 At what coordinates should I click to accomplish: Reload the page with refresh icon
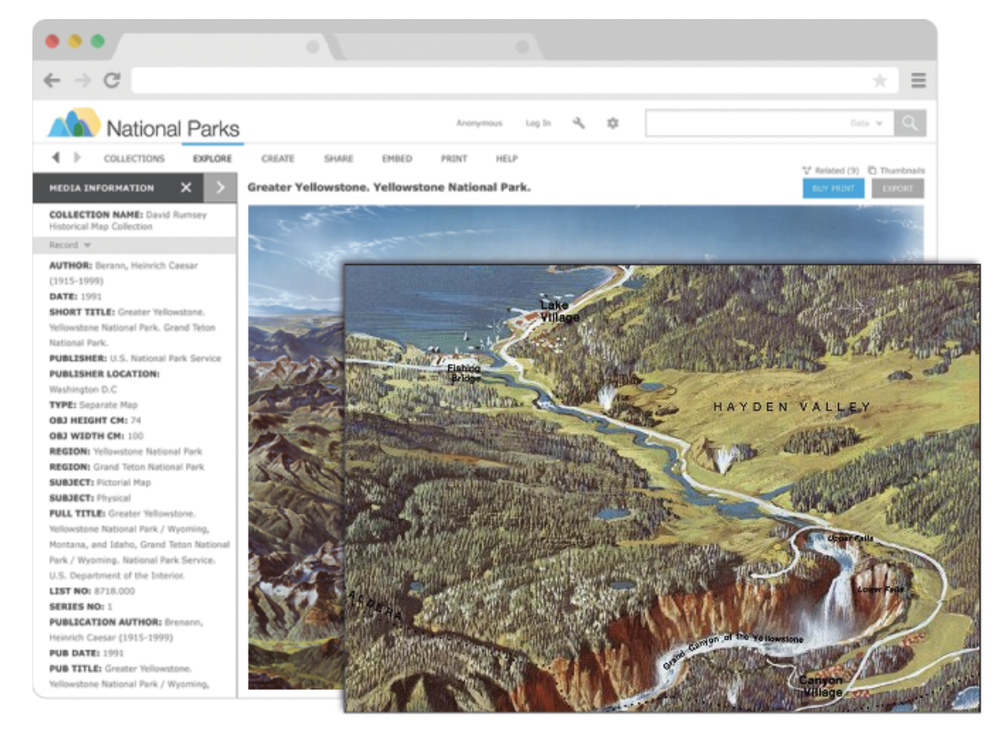tap(112, 80)
